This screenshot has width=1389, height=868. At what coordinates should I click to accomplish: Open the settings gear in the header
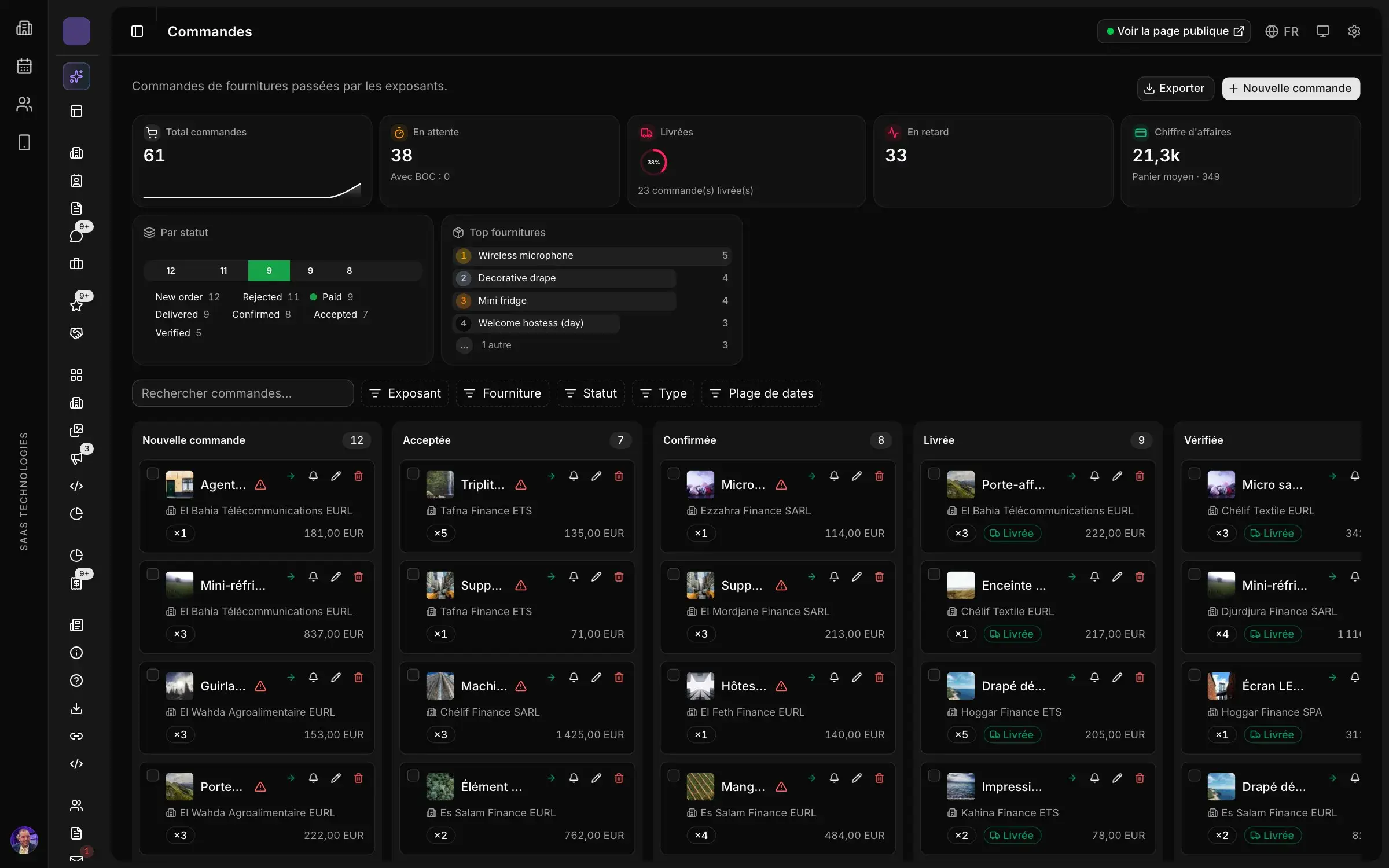coord(1354,31)
